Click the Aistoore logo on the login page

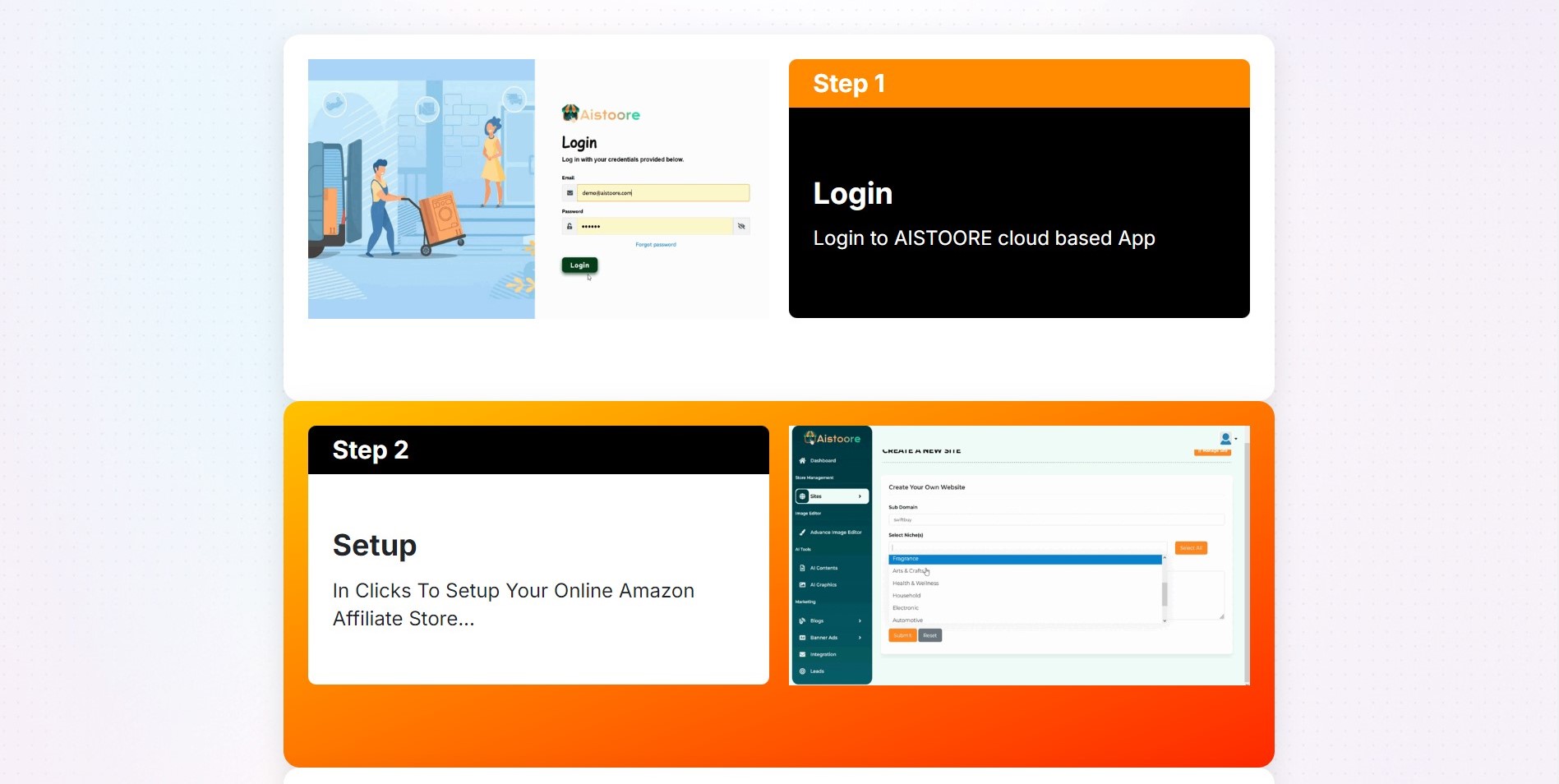(x=601, y=113)
